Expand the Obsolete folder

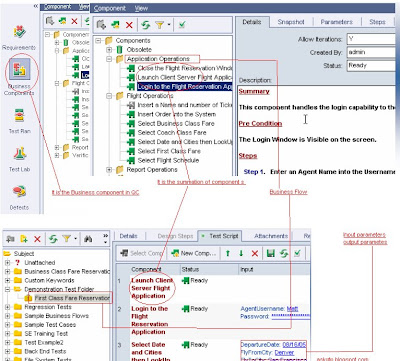(x=109, y=50)
